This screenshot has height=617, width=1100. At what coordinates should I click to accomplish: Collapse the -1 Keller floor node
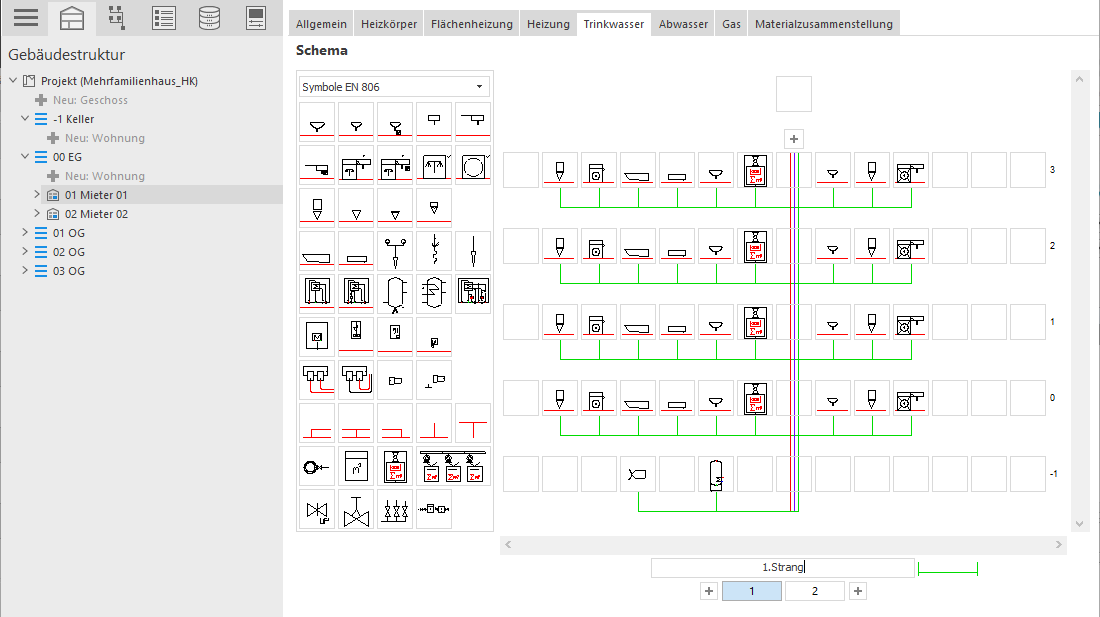25,118
